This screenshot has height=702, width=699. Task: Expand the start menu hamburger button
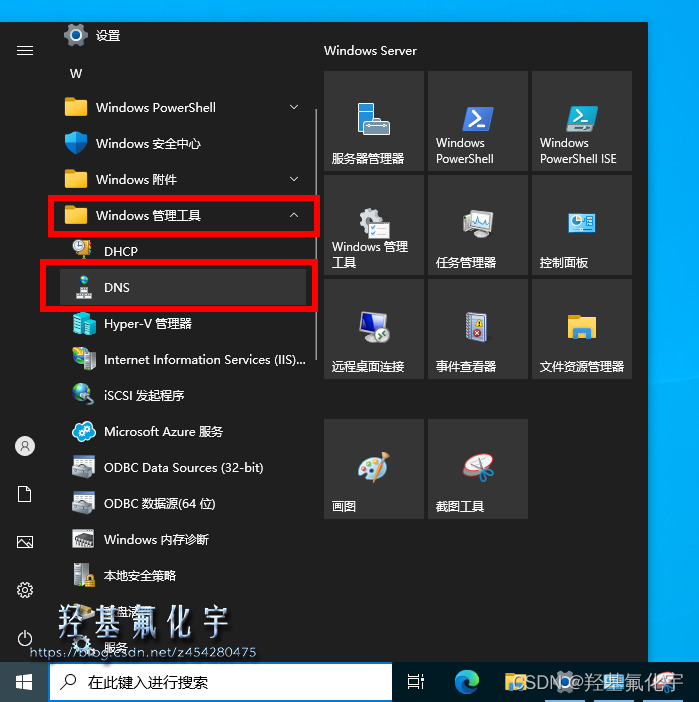point(25,51)
